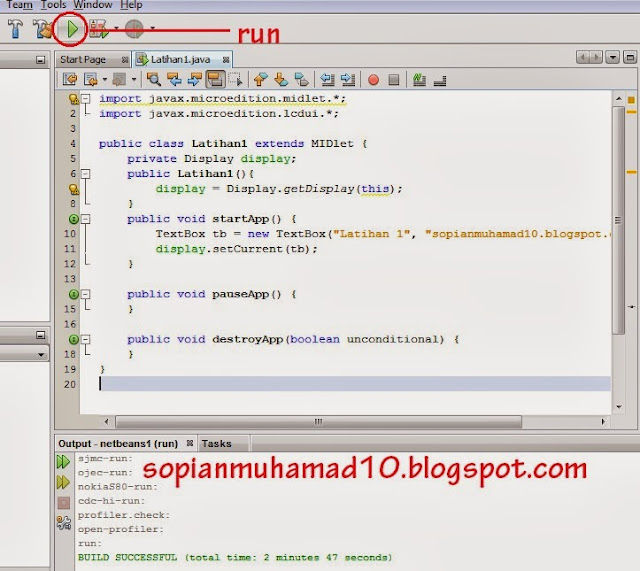Run the project with the green play button
Viewport: 640px width, 571px height.
pyautogui.click(x=72, y=29)
